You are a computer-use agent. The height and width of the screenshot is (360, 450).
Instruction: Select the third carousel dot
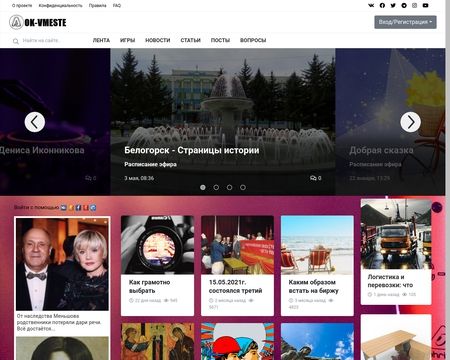[x=229, y=187]
